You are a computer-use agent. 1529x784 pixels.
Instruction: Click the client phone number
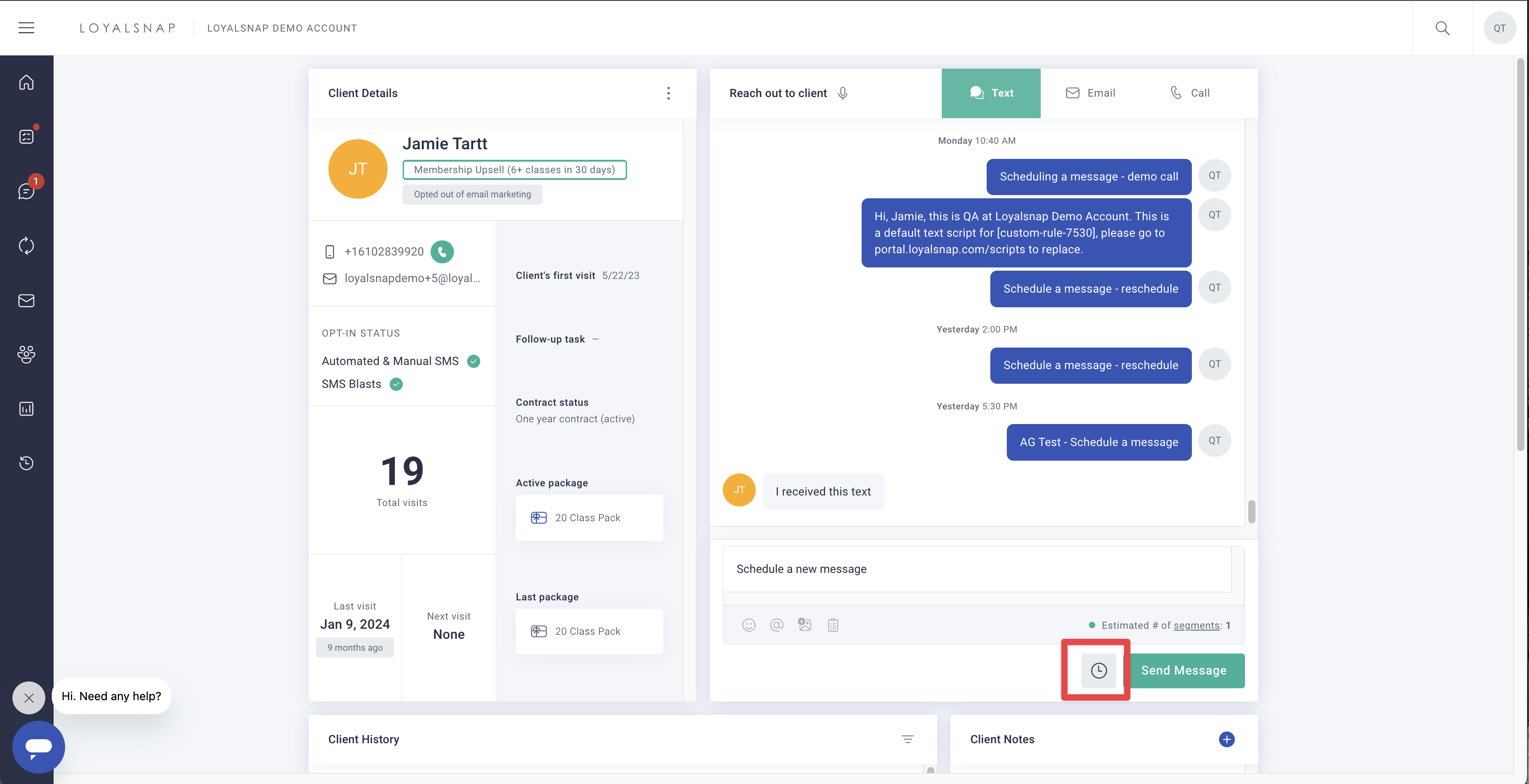tap(383, 251)
